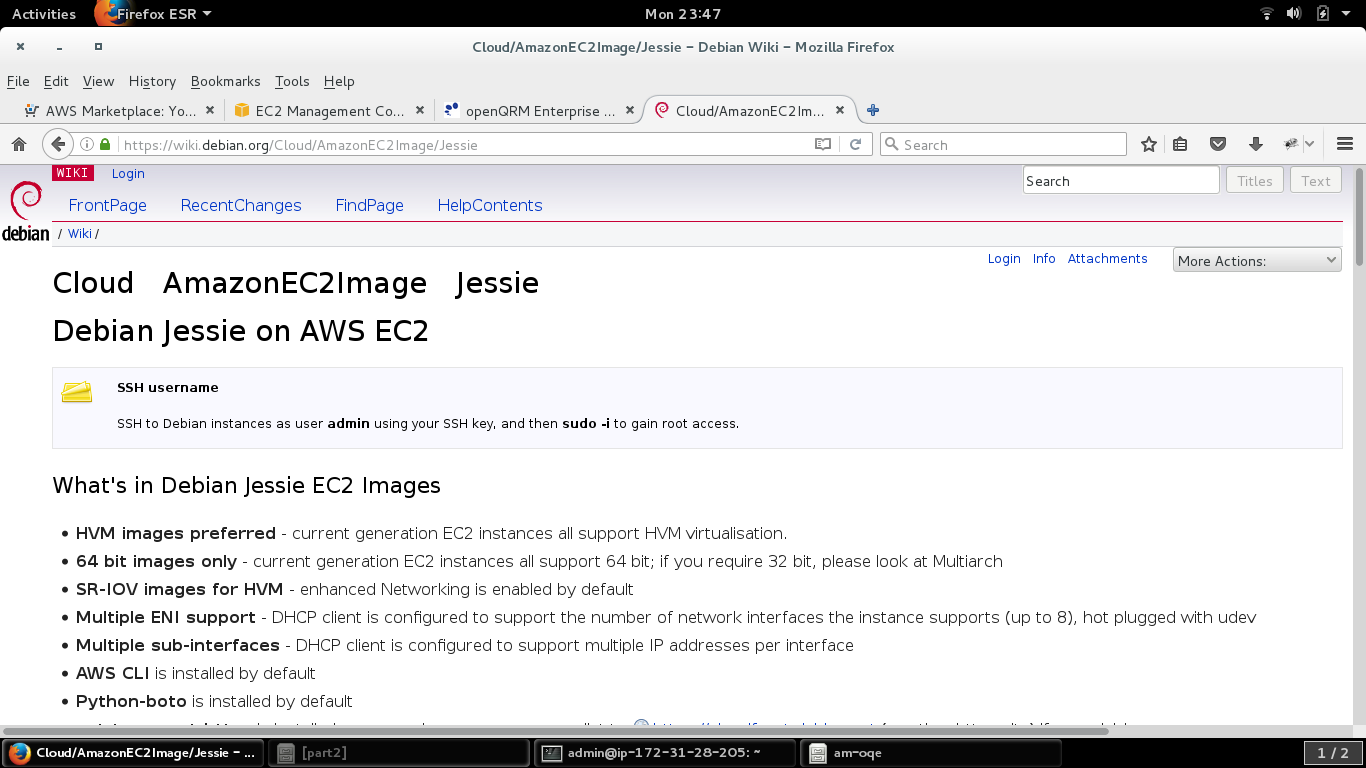Open the Wi-Fi network status icon

1267,14
